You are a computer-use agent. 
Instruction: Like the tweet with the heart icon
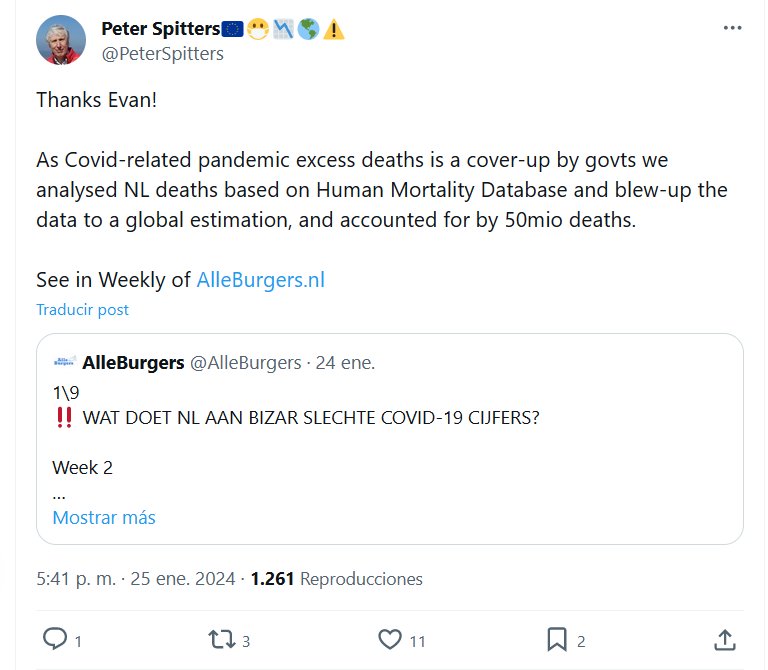click(389, 639)
